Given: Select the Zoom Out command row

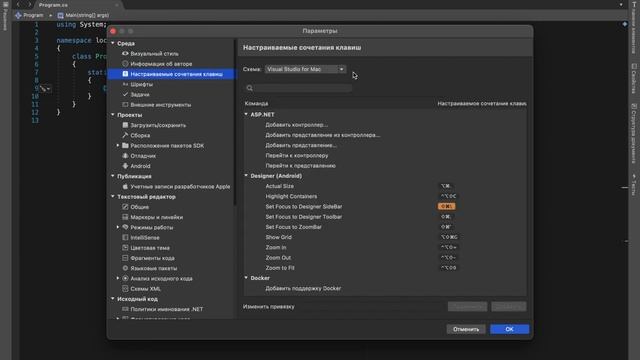Looking at the screenshot, I should coord(385,258).
